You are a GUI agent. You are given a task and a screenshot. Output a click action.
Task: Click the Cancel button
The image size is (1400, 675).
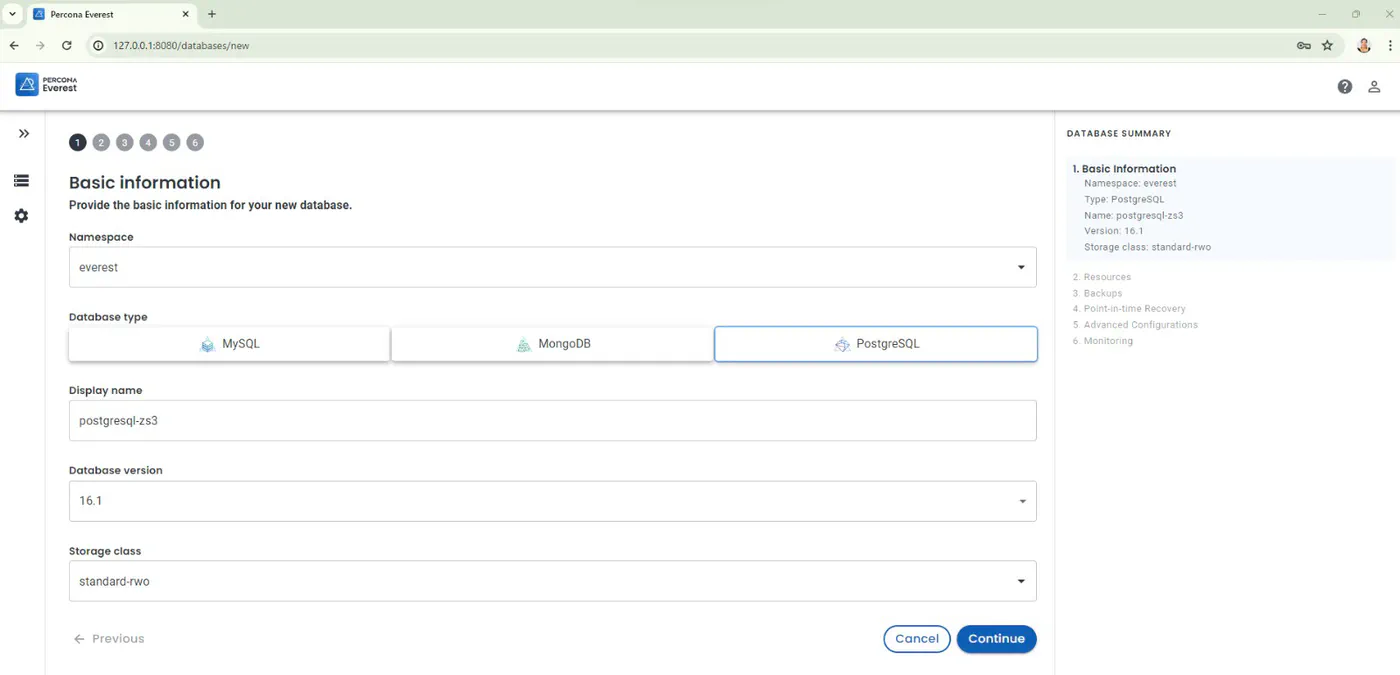pos(917,639)
